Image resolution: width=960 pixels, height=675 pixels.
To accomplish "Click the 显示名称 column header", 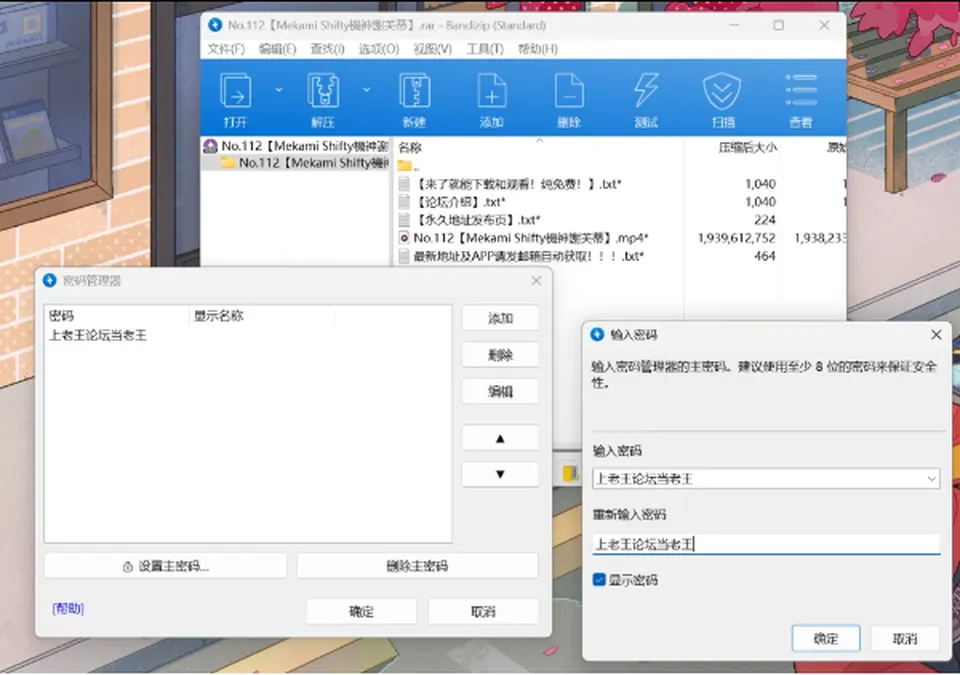I will 219,316.
